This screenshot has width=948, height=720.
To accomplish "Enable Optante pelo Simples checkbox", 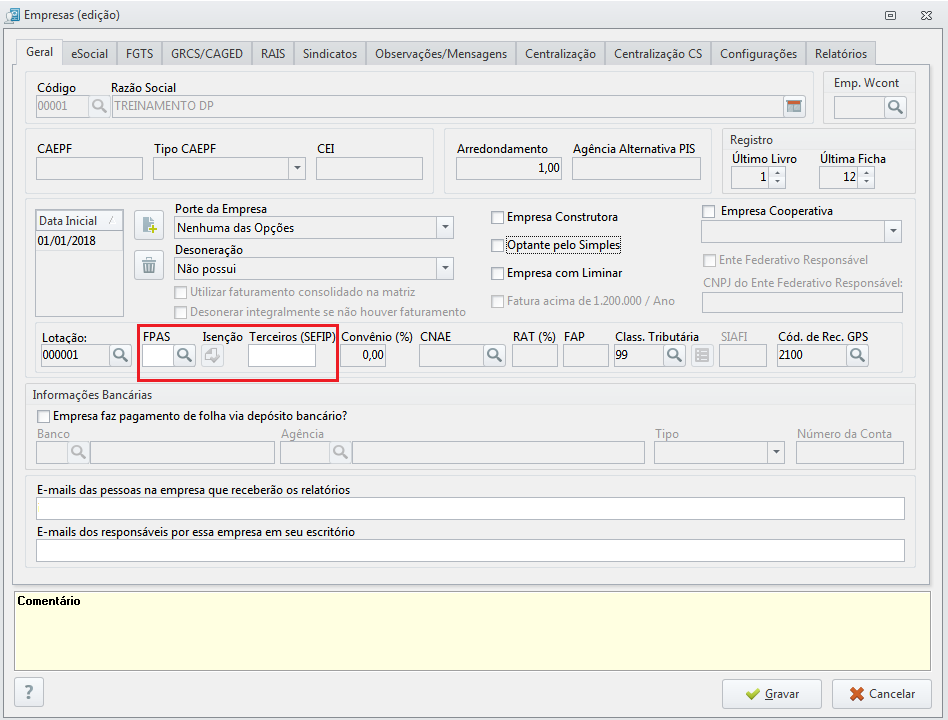I will pos(497,245).
